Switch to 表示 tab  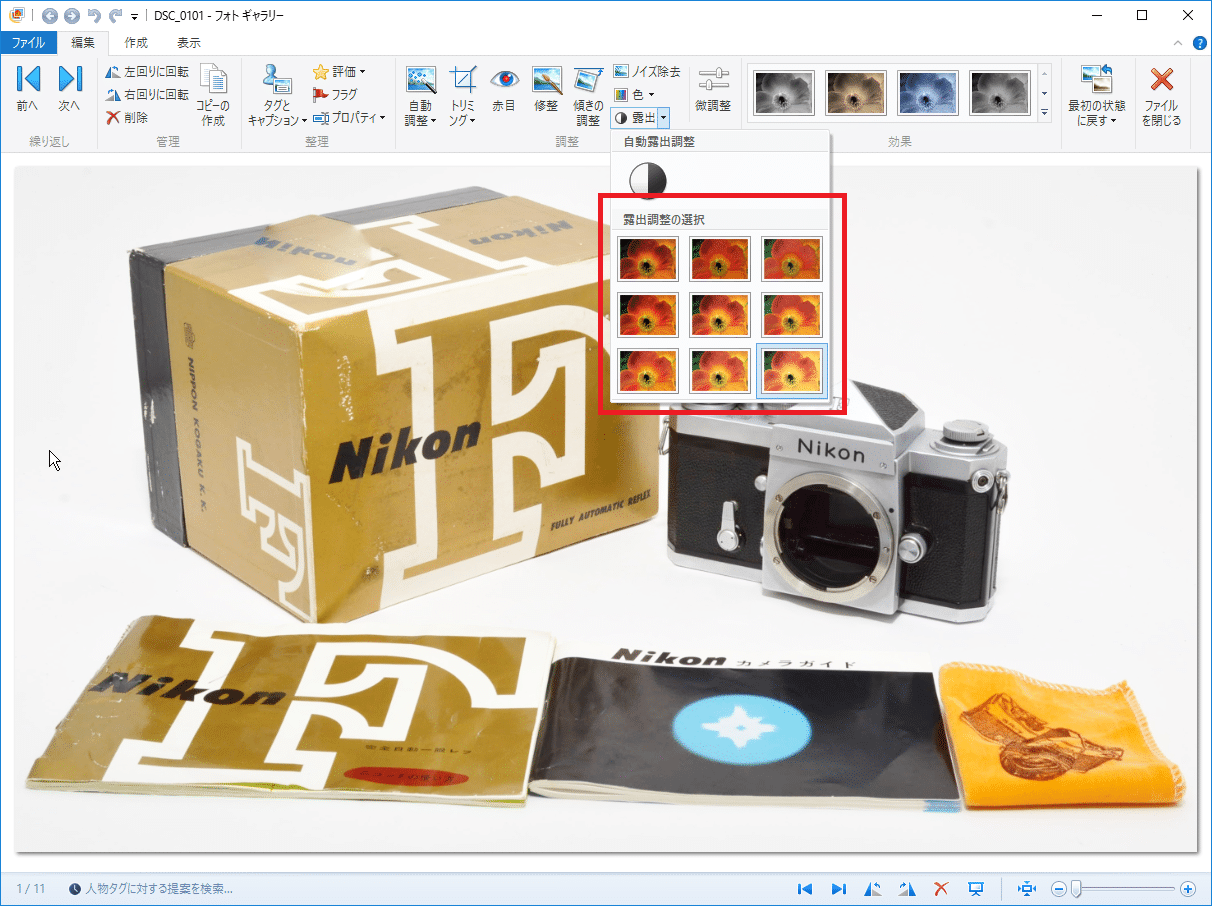(x=189, y=43)
